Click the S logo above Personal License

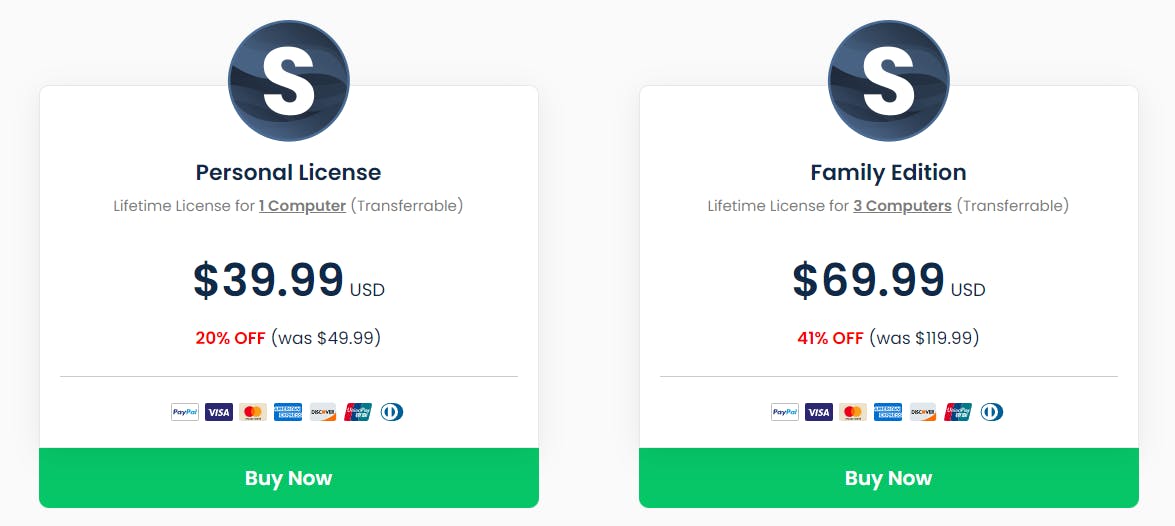pyautogui.click(x=289, y=80)
